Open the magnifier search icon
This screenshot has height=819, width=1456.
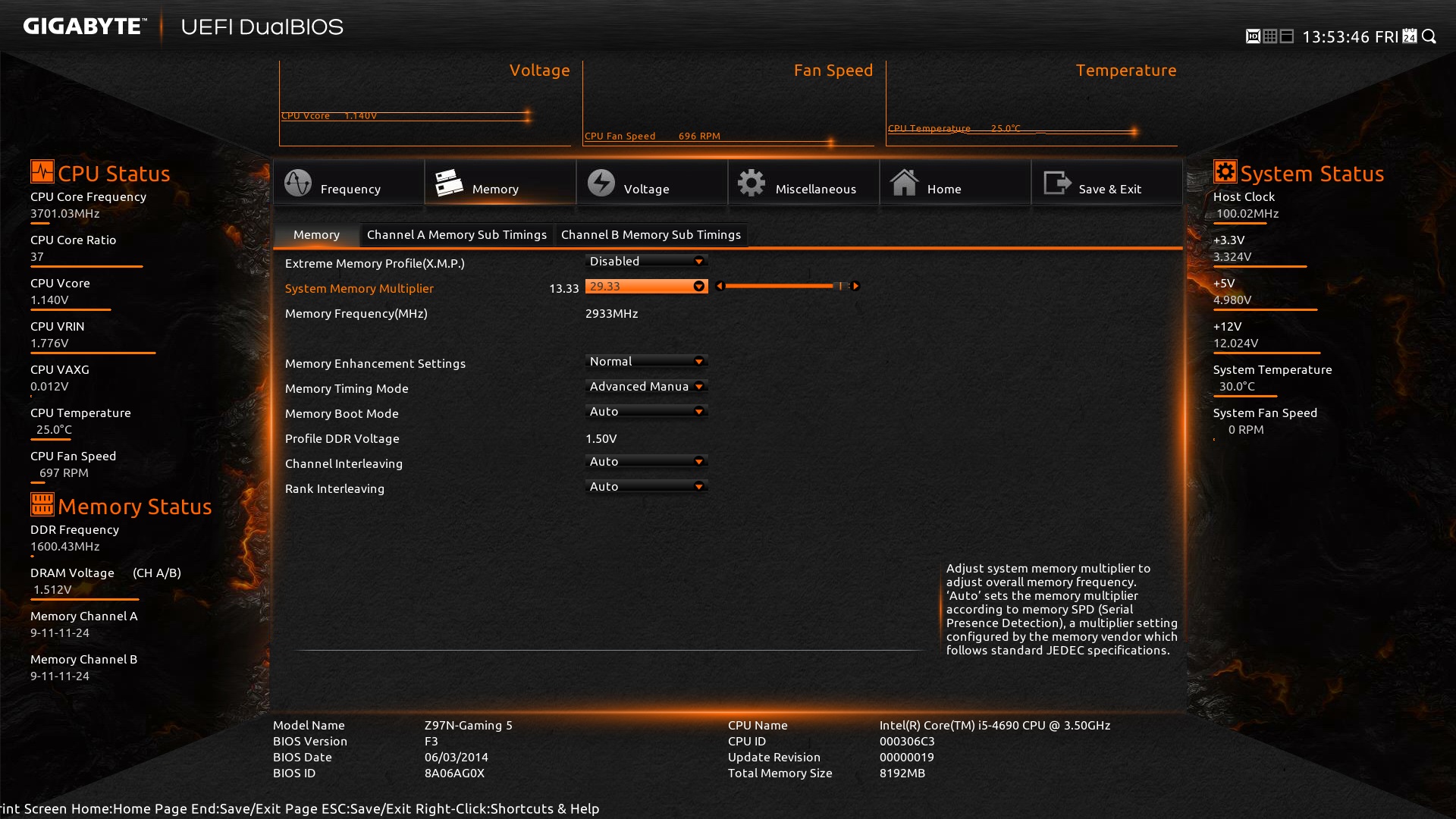point(1429,36)
